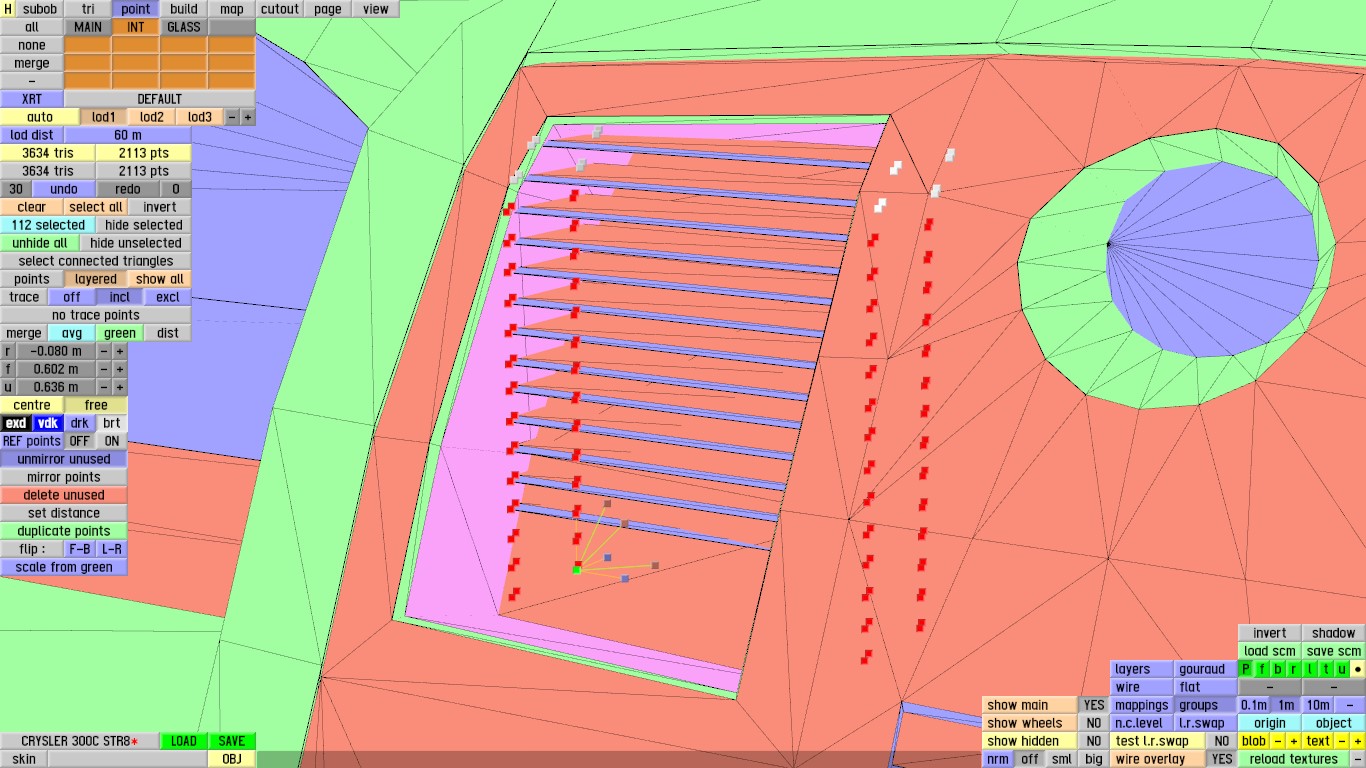Select the avg merge option
Screen dimensions: 1366x768
[x=72, y=333]
